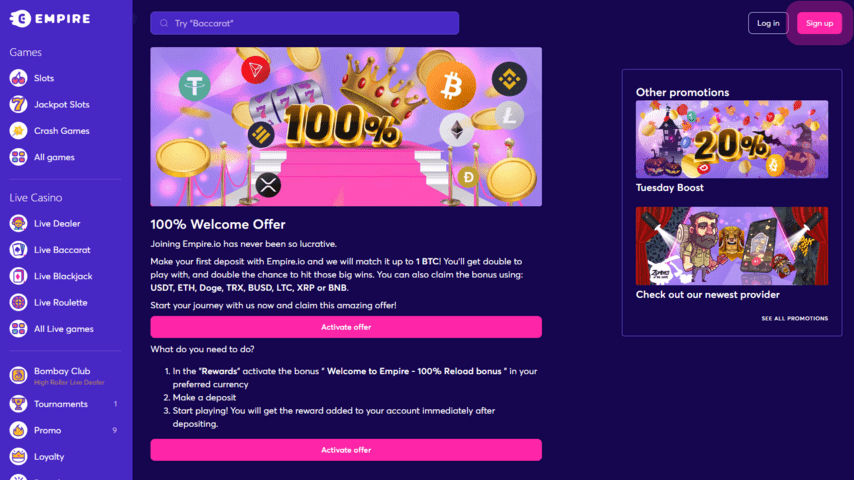Open Jackpot Slots seven icon
Screen dimensions: 854x480
coord(18,104)
